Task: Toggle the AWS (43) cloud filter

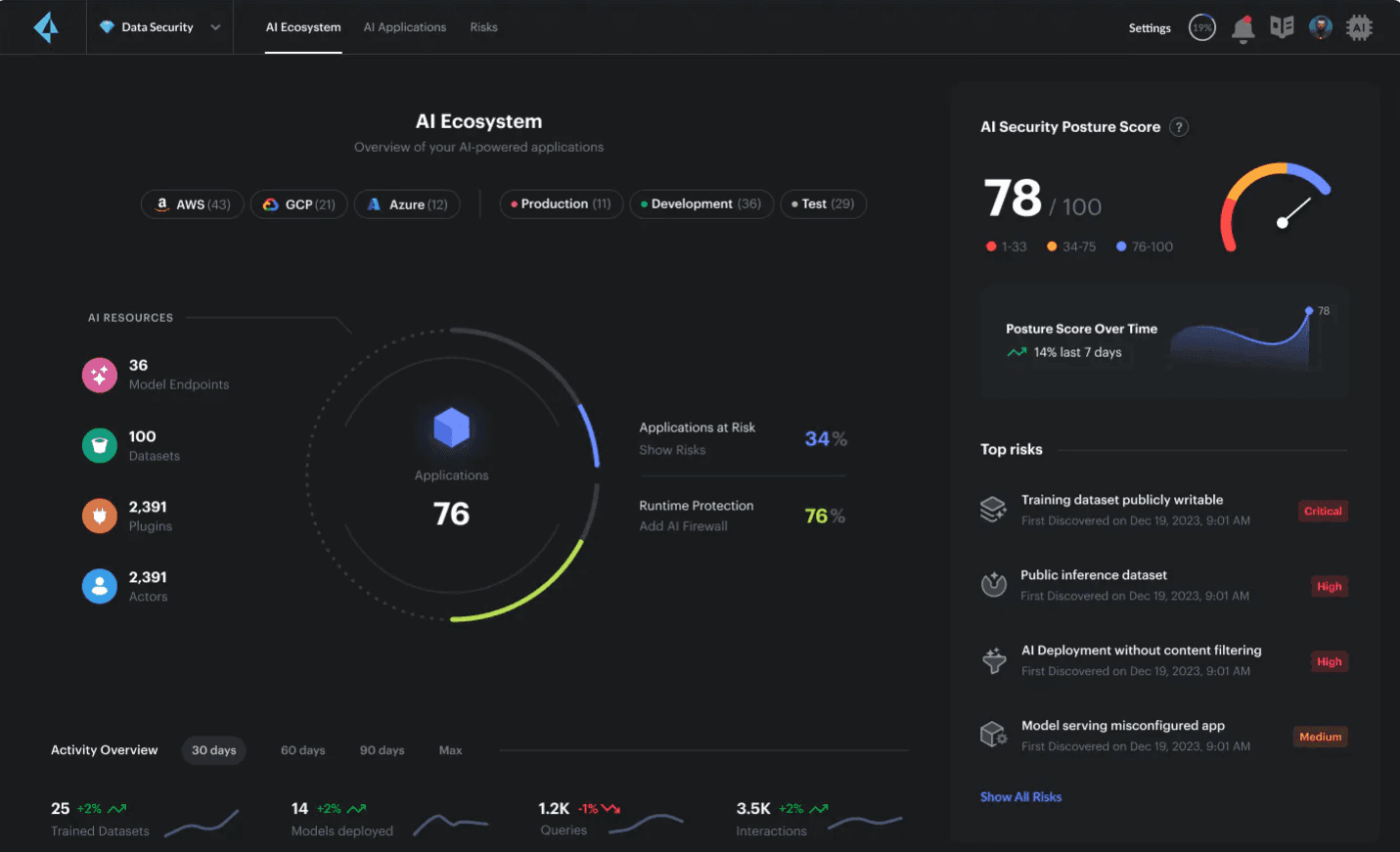Action: pos(192,203)
